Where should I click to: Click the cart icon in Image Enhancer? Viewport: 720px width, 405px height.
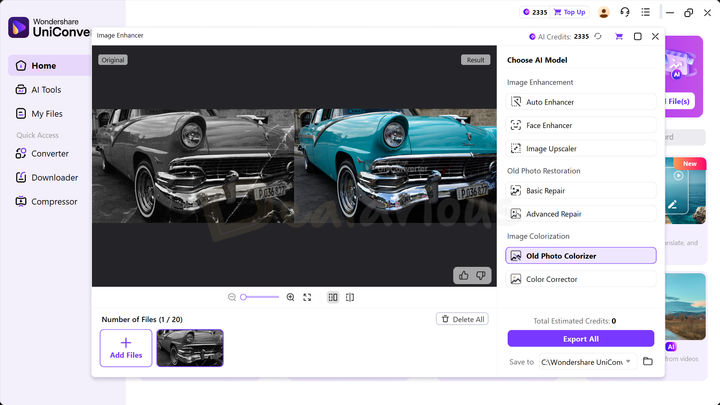pos(619,36)
